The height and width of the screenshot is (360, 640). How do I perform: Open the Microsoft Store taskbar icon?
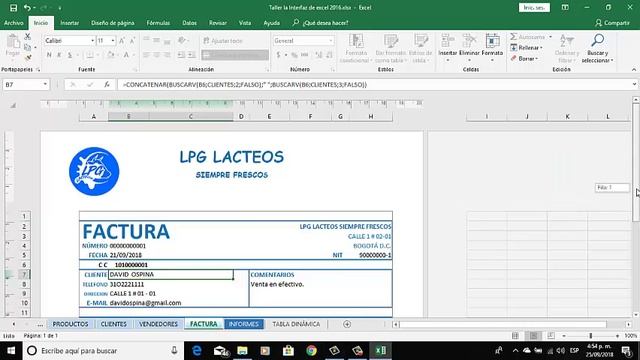289,351
